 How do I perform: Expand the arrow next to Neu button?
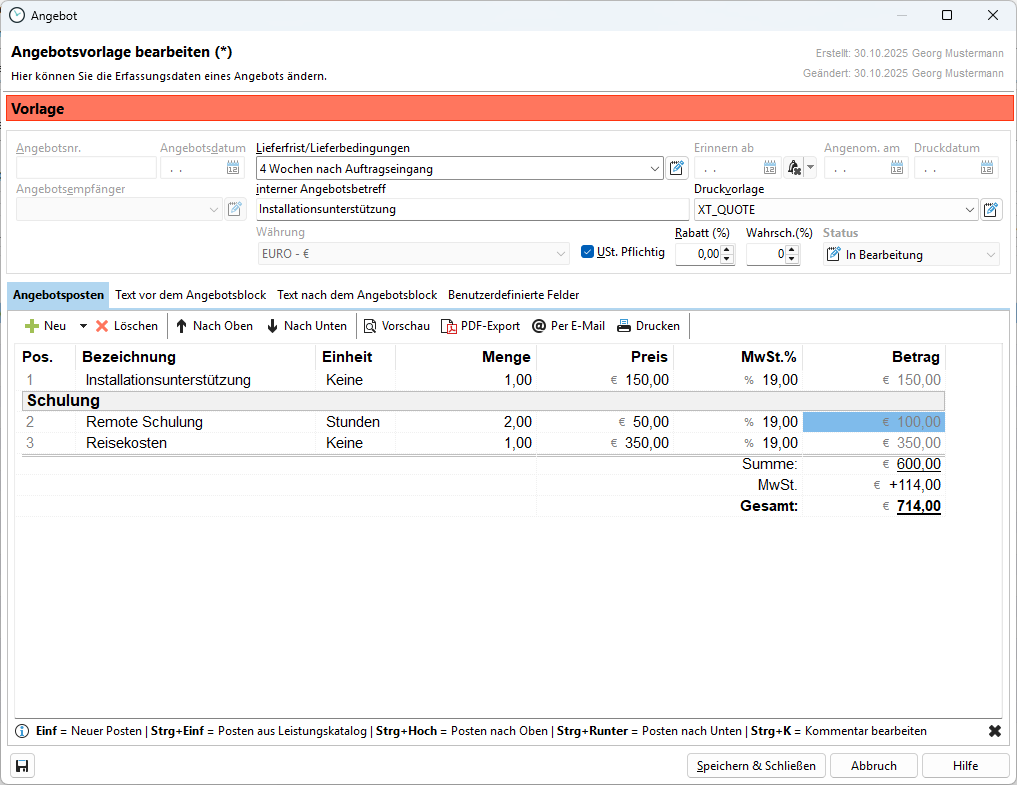coord(83,326)
